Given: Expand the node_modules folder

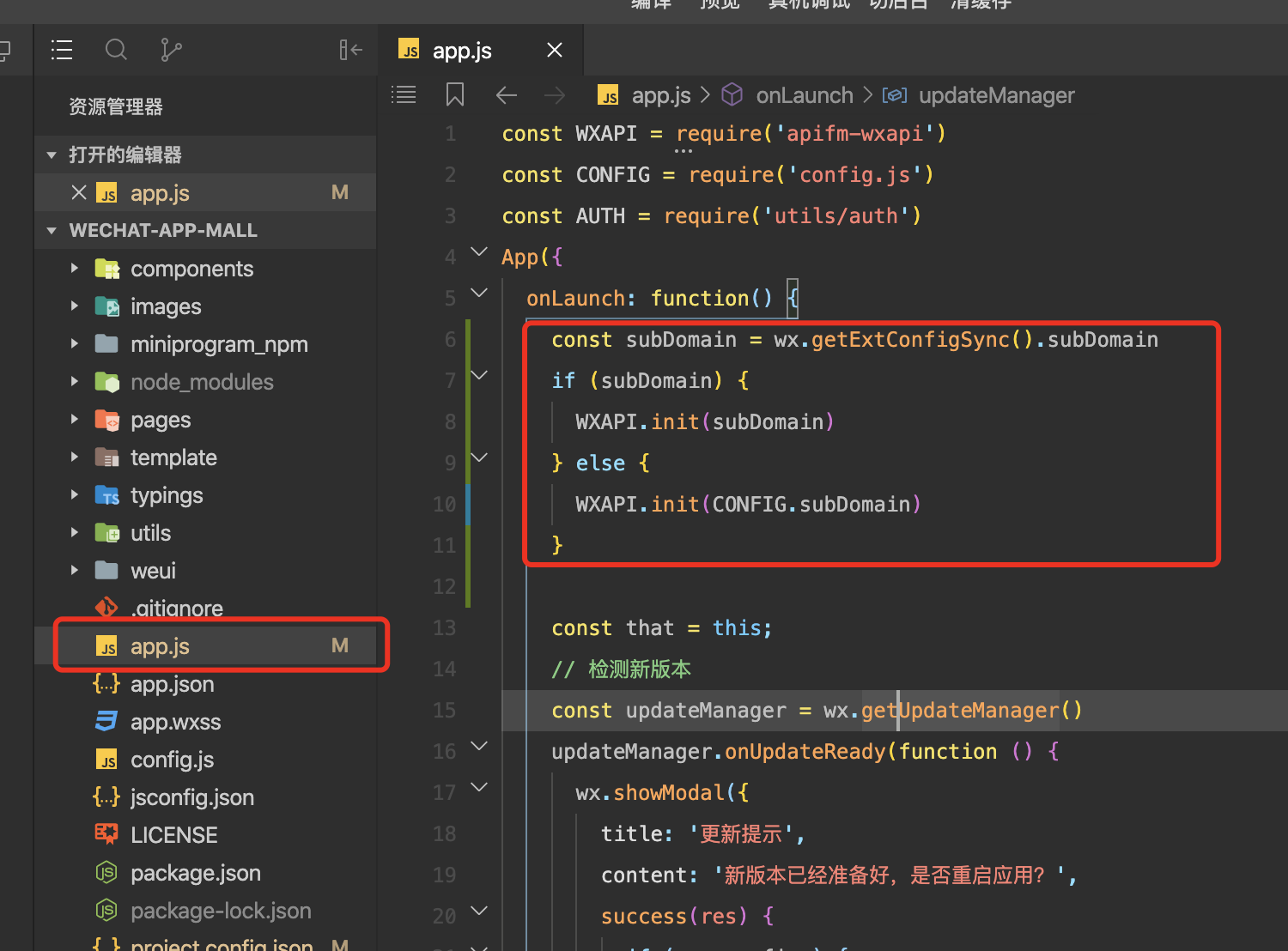Looking at the screenshot, I should coord(75,382).
